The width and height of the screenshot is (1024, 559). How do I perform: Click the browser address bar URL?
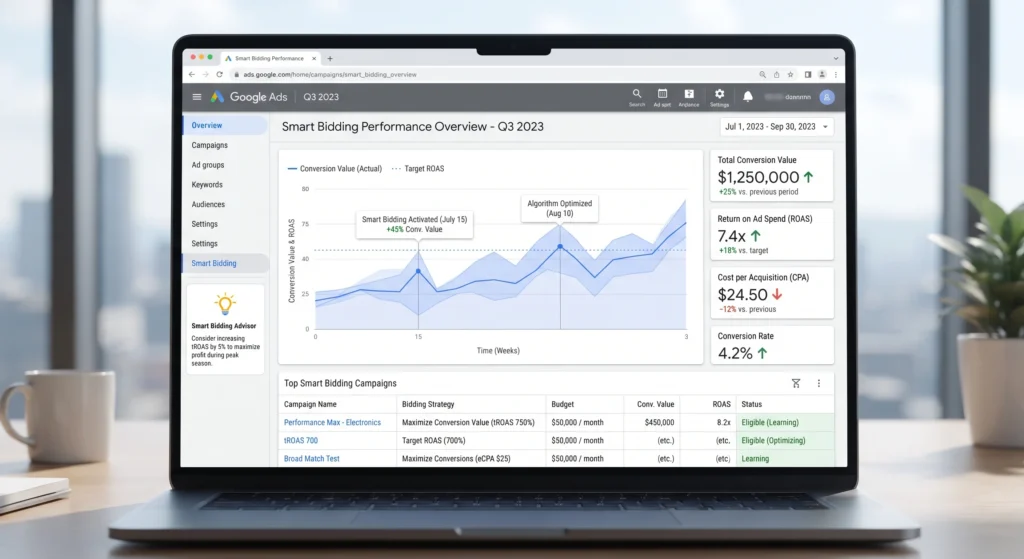point(330,74)
